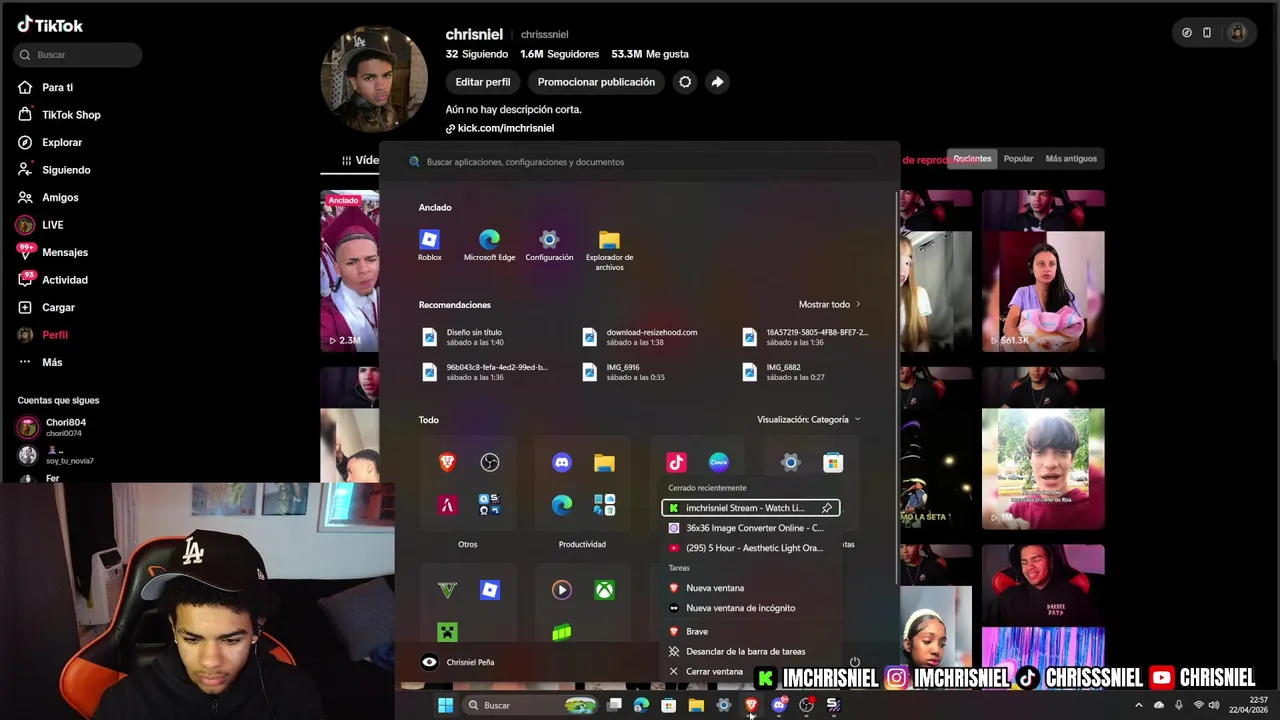Launch GTA V icon in Todo grid
Image resolution: width=1280 pixels, height=720 pixels.
(x=447, y=590)
